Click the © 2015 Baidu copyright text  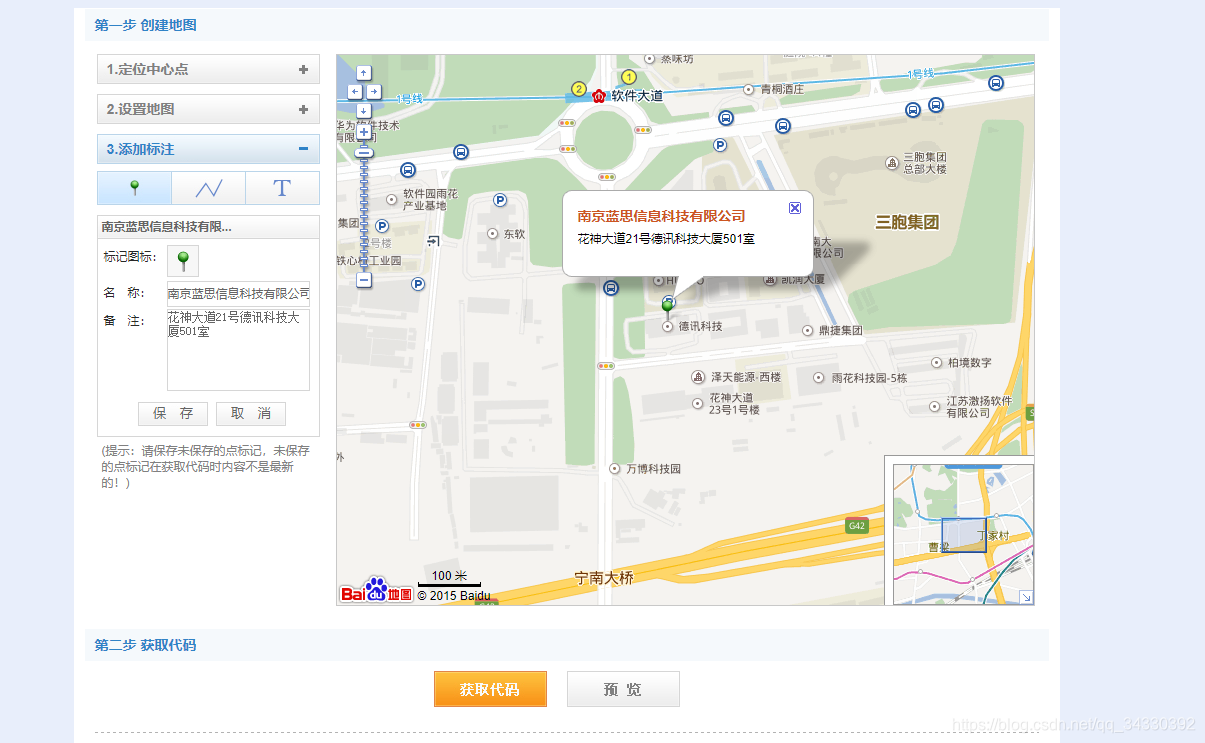pos(454,596)
